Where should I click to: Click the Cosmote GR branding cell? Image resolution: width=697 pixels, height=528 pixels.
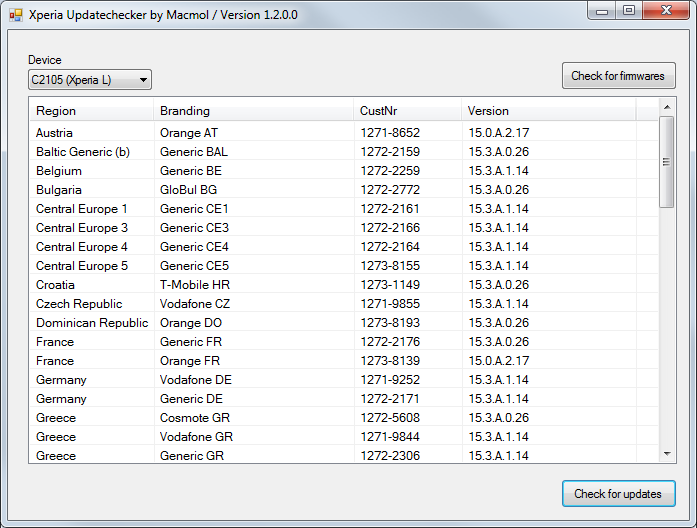pyautogui.click(x=195, y=418)
